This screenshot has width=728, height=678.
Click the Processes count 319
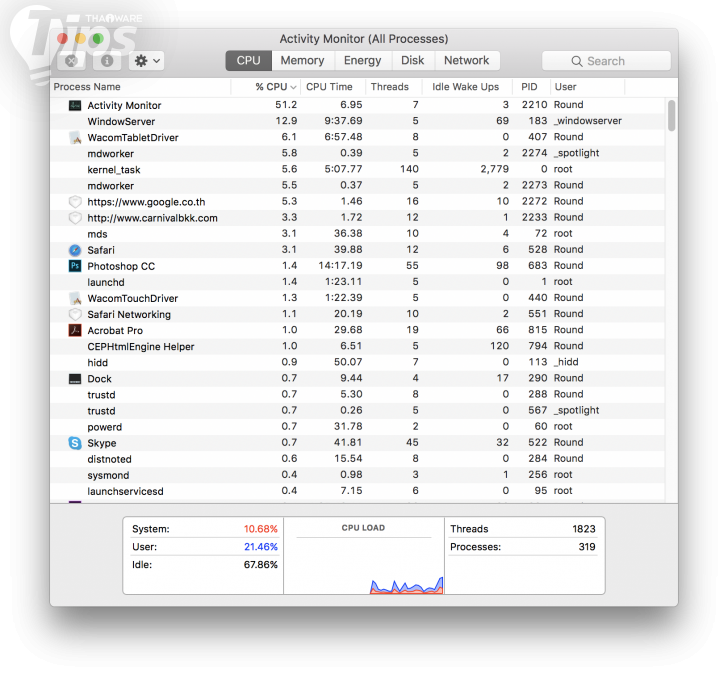[587, 547]
